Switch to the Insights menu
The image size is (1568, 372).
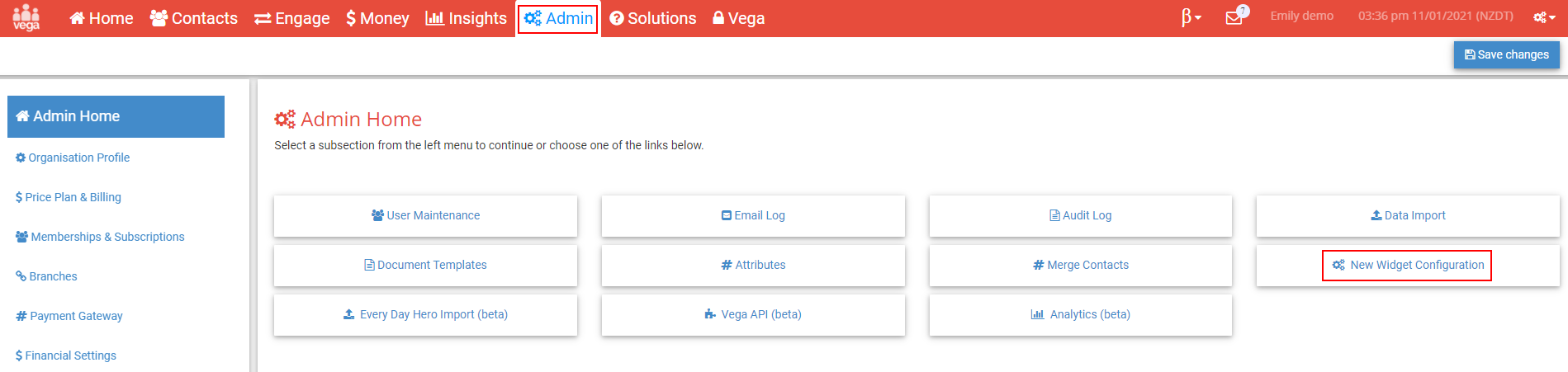point(467,18)
